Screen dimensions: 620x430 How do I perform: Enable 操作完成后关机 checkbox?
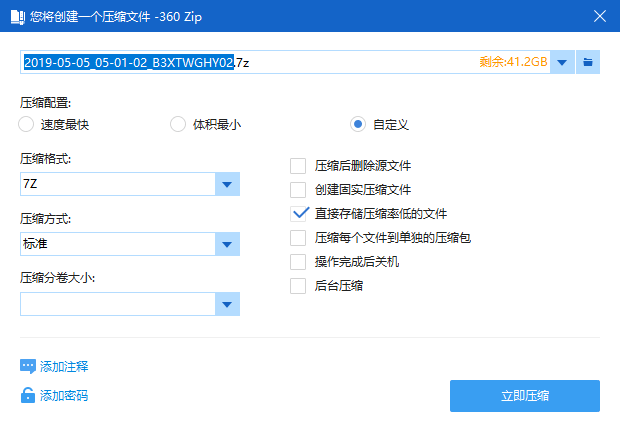(x=298, y=262)
